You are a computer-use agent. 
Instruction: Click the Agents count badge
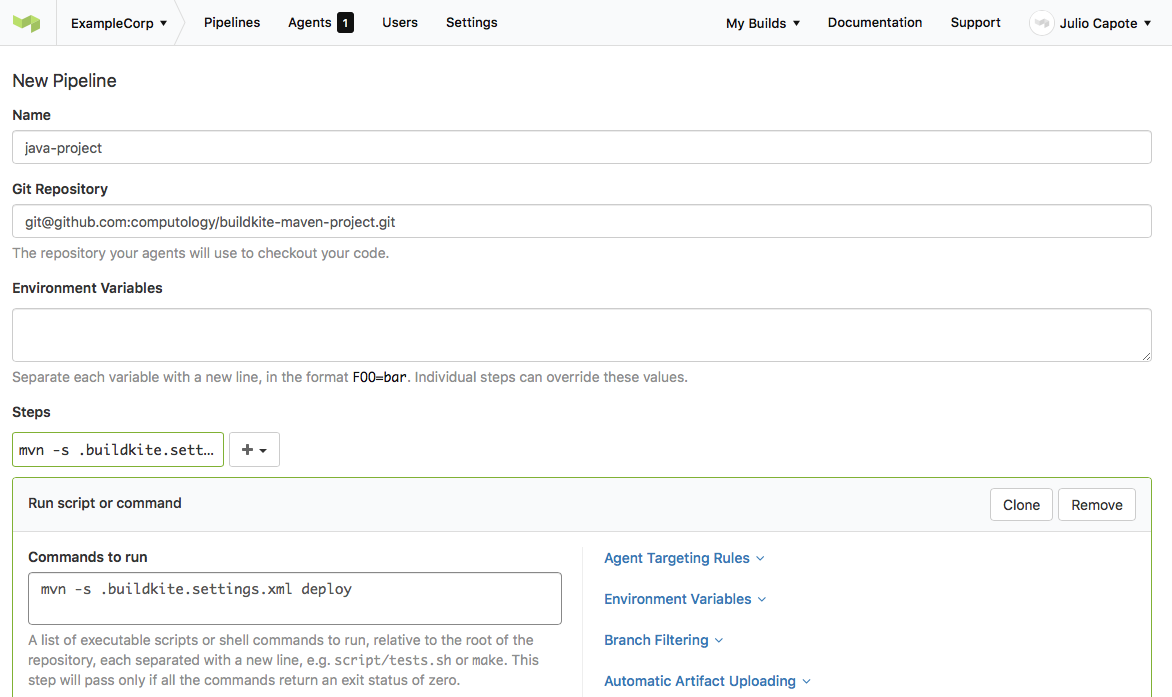346,22
